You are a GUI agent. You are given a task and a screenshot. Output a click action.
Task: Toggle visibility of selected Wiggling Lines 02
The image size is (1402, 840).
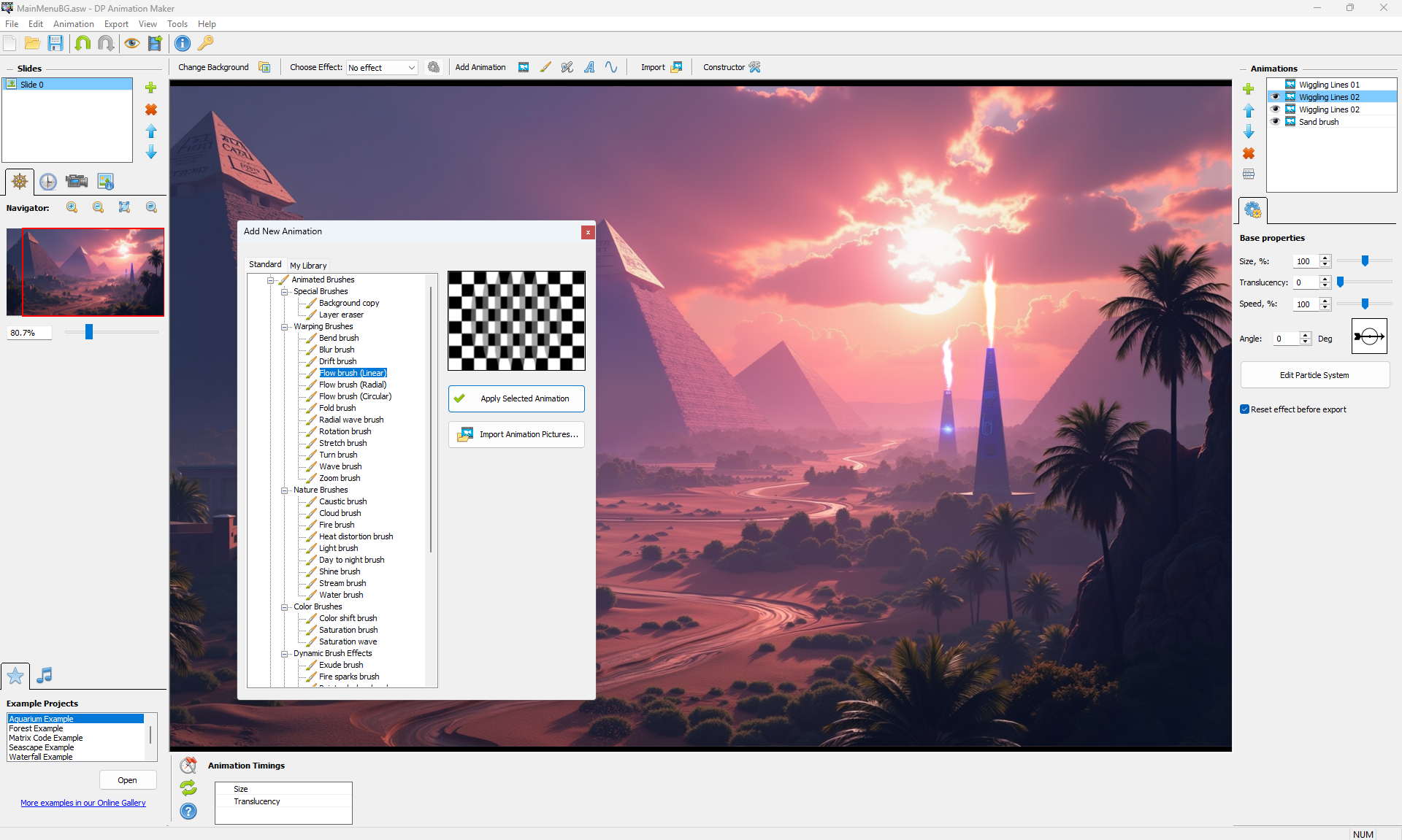(x=1276, y=97)
